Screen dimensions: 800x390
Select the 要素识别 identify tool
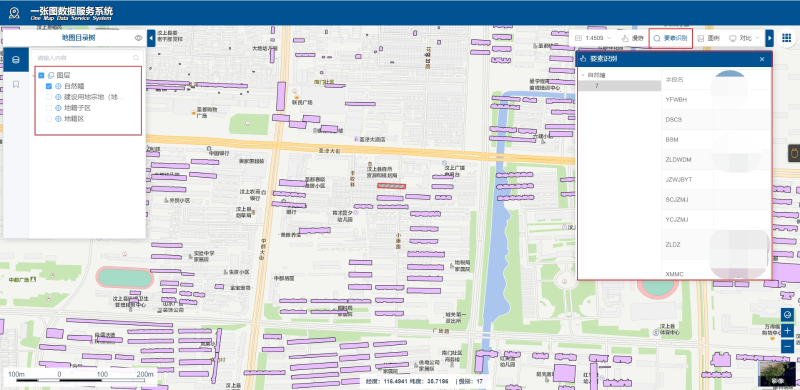(670, 38)
